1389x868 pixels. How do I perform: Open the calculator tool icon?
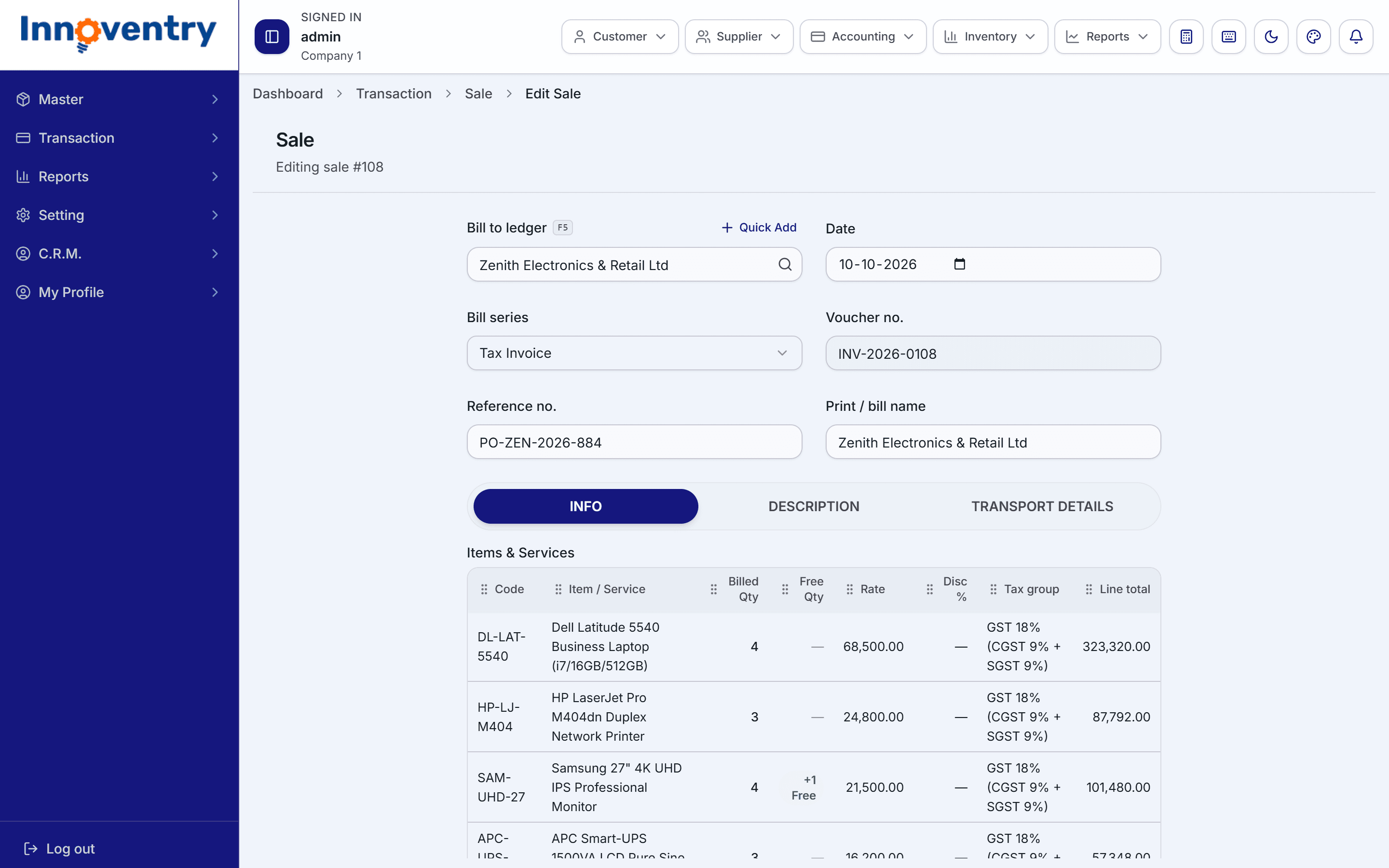click(1186, 37)
